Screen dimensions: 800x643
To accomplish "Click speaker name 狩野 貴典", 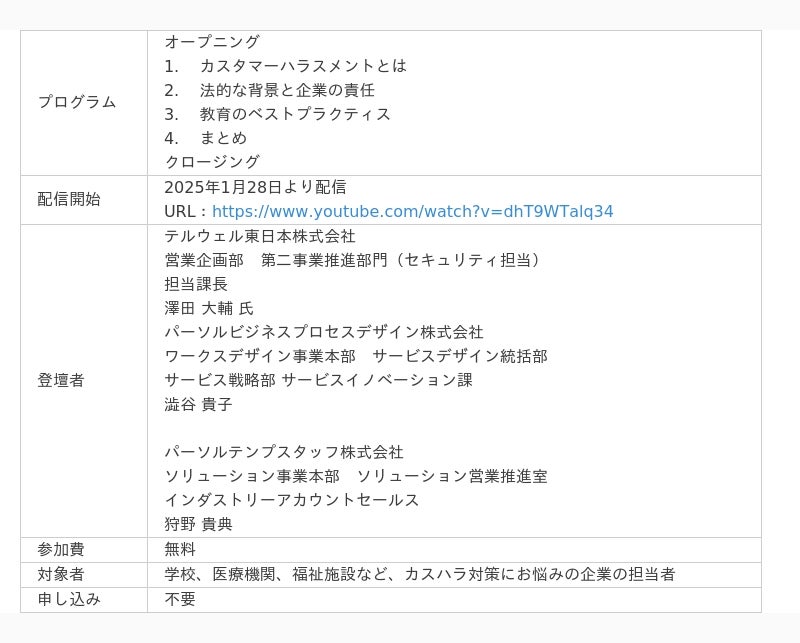I will pyautogui.click(x=198, y=524).
